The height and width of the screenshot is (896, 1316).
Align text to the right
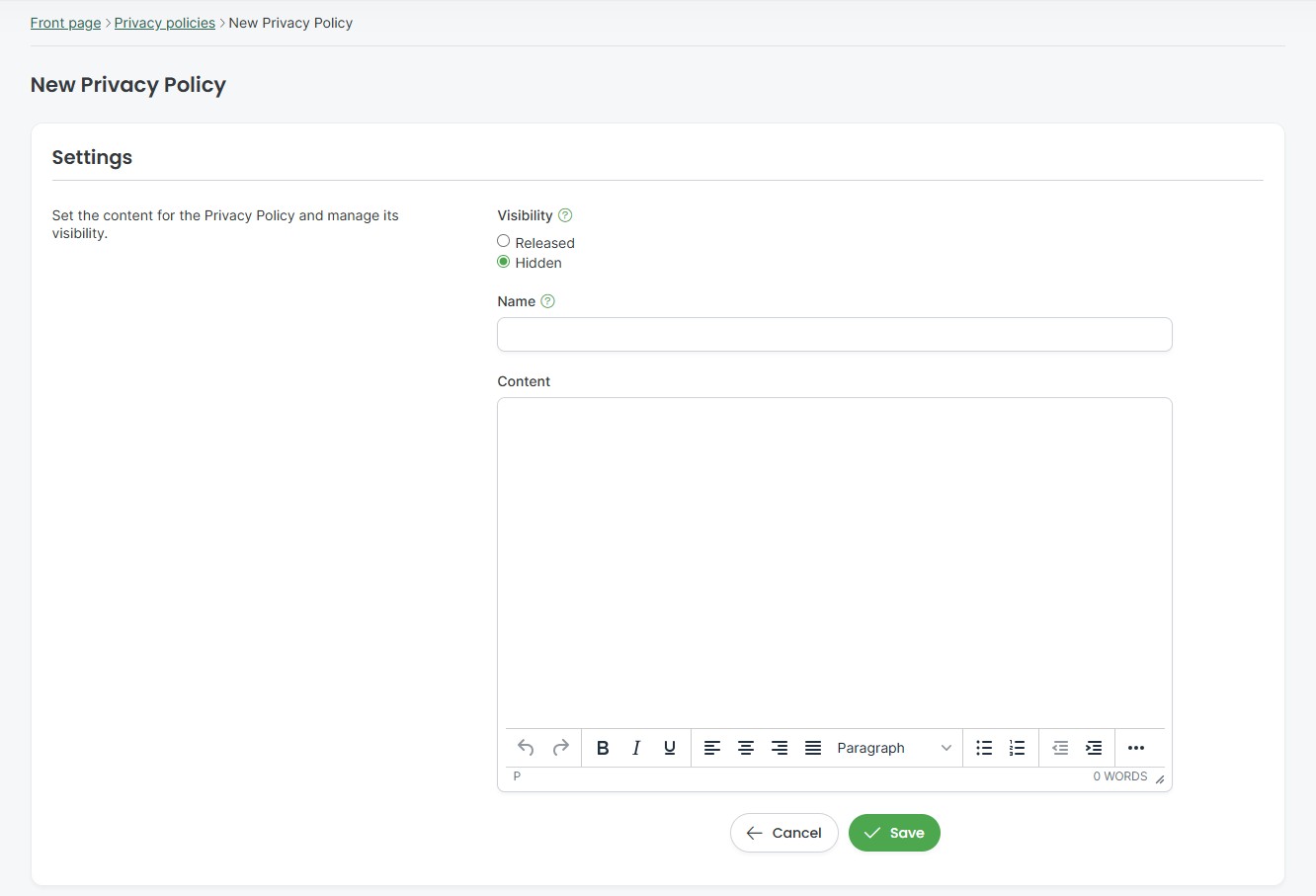[x=780, y=748]
